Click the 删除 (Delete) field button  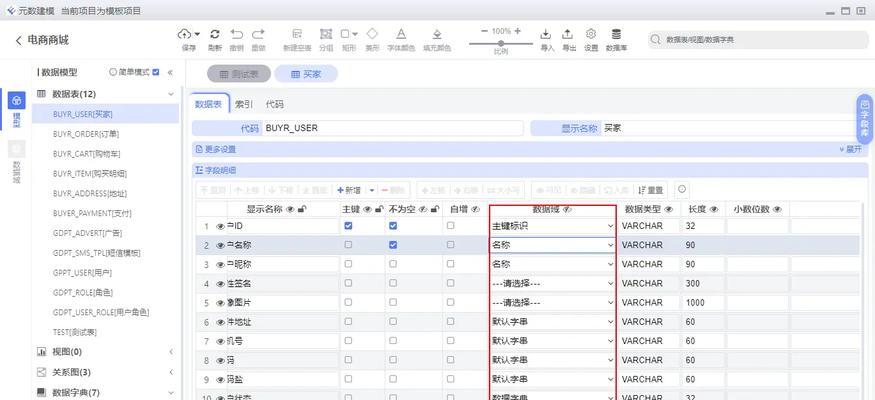pos(393,190)
